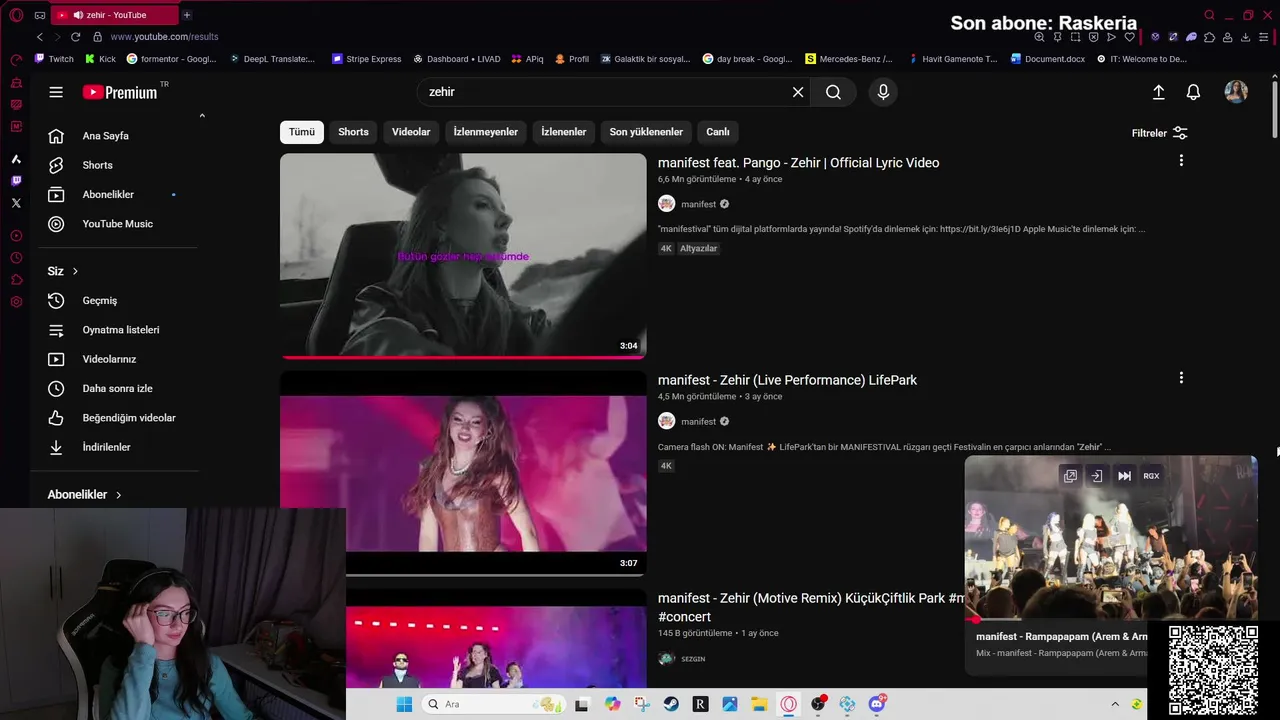Open the YouTube guide hamburger menu
Screen dimensions: 1280x720
[56, 92]
